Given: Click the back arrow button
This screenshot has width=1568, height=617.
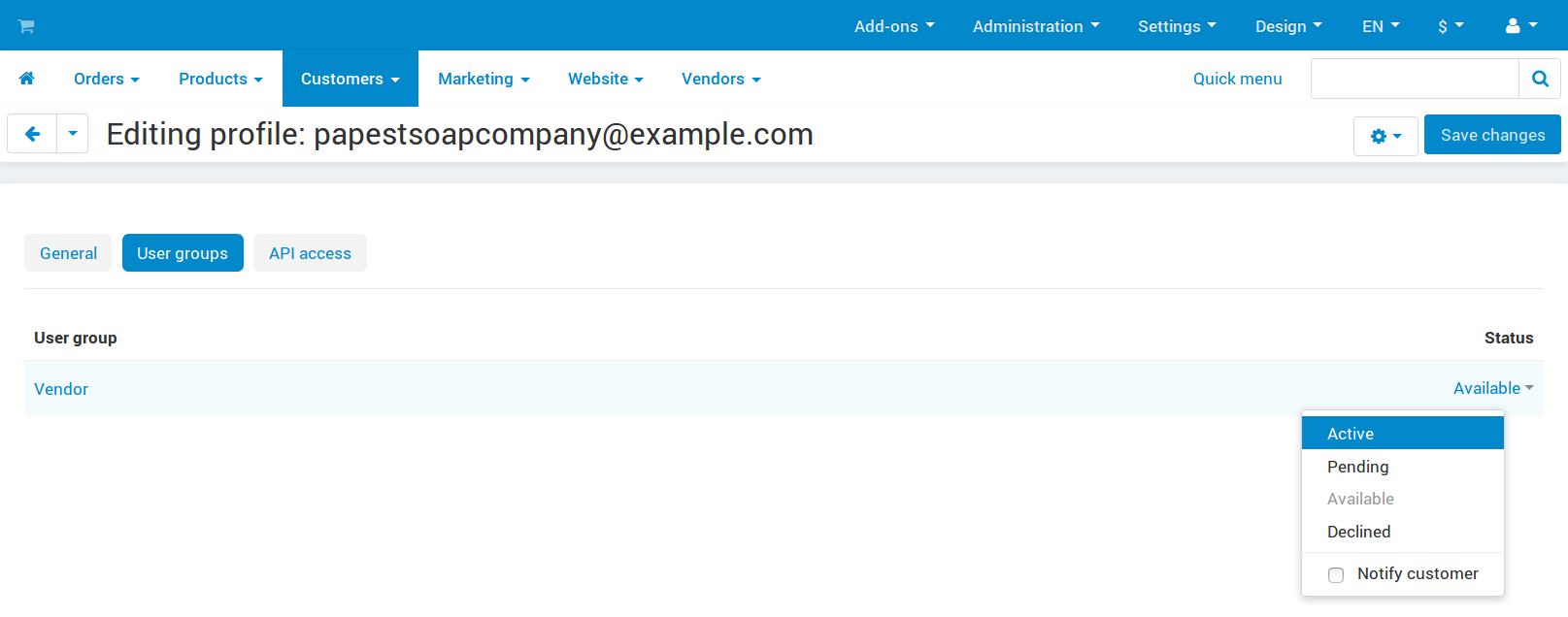Looking at the screenshot, I should tap(32, 134).
